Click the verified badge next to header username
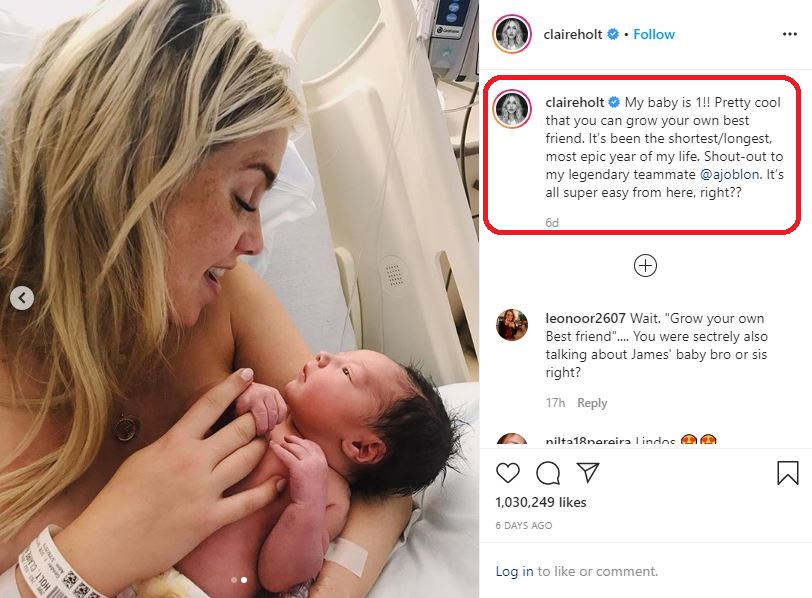Screen dimensions: 812x598 [x=613, y=34]
